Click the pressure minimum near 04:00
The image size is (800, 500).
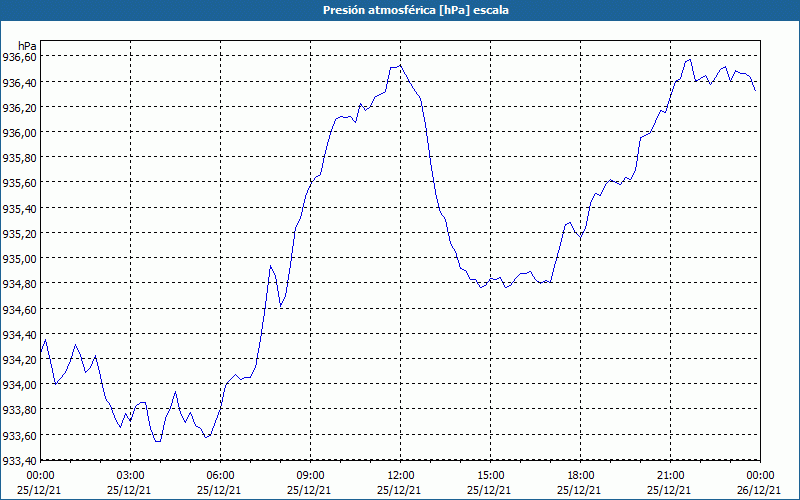click(x=158, y=441)
